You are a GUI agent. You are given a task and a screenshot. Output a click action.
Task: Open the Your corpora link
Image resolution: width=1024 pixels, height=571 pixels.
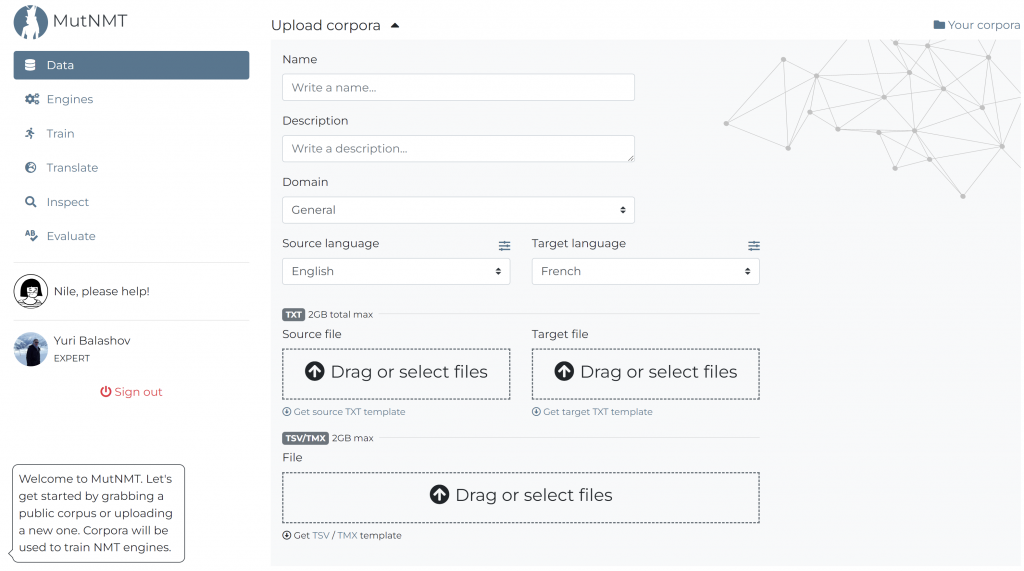[976, 25]
